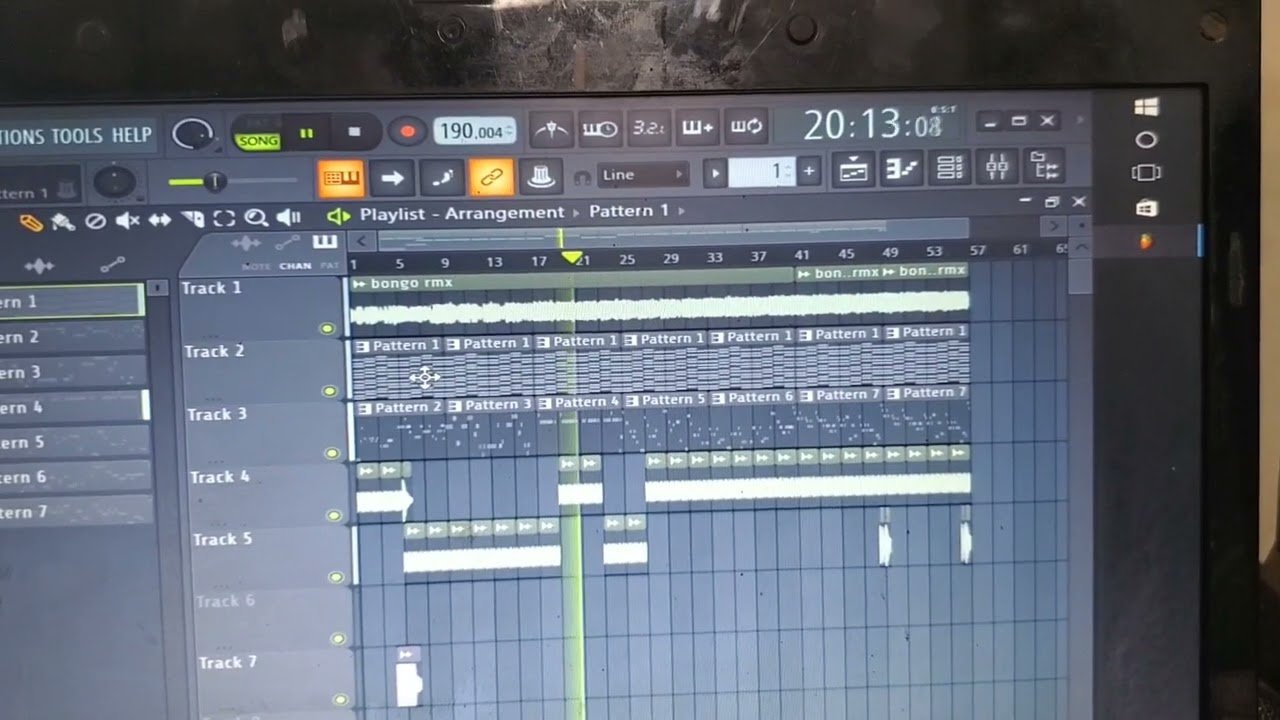
Task: Toggle typing keyboard to piano icon
Action: point(340,179)
